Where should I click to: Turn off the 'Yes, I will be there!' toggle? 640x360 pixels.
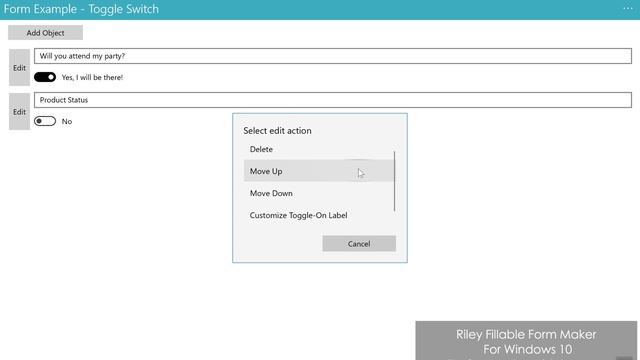pyautogui.click(x=45, y=77)
